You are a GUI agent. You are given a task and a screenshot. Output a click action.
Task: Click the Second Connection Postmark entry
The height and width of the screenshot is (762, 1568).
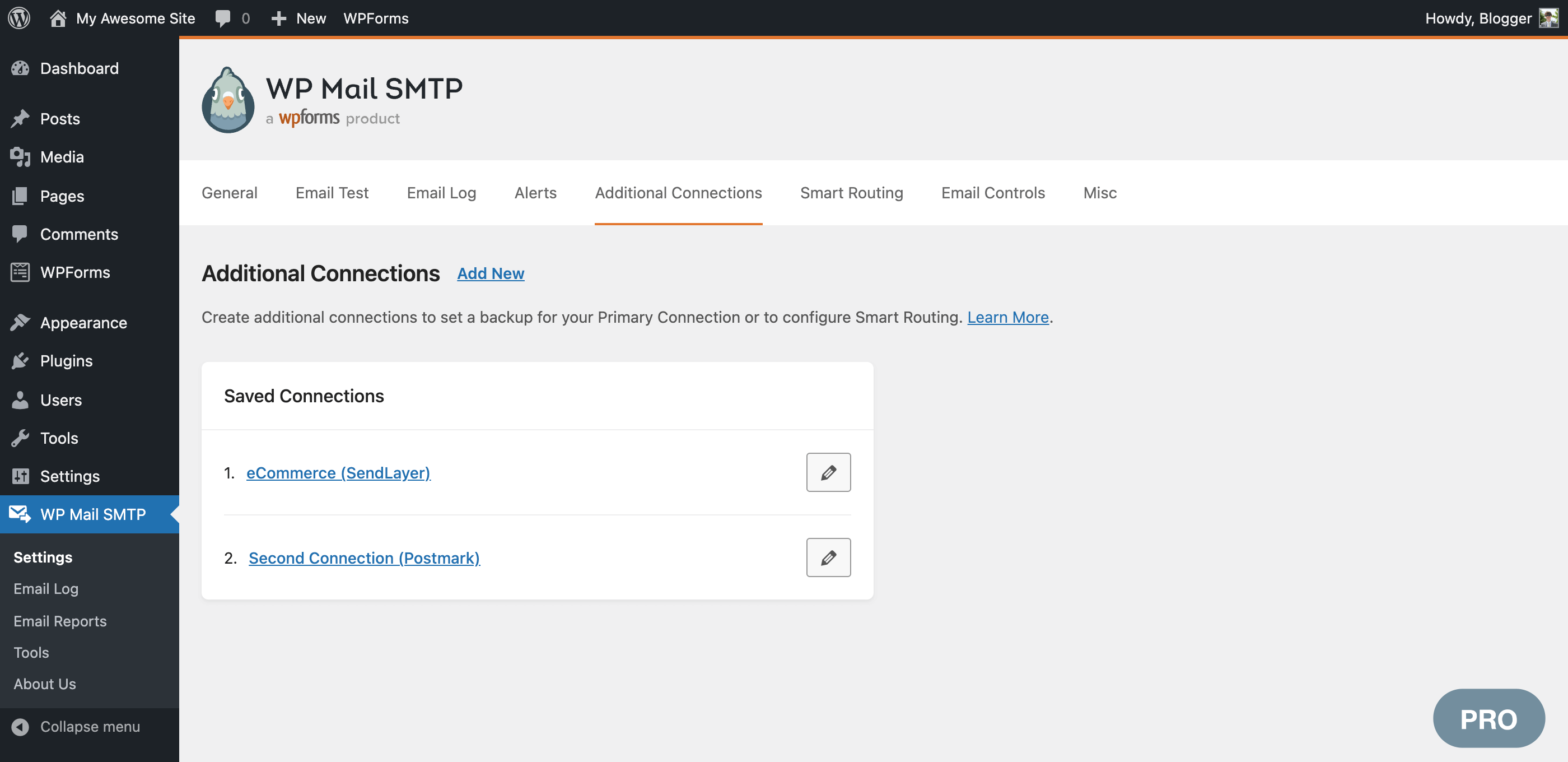pos(364,557)
